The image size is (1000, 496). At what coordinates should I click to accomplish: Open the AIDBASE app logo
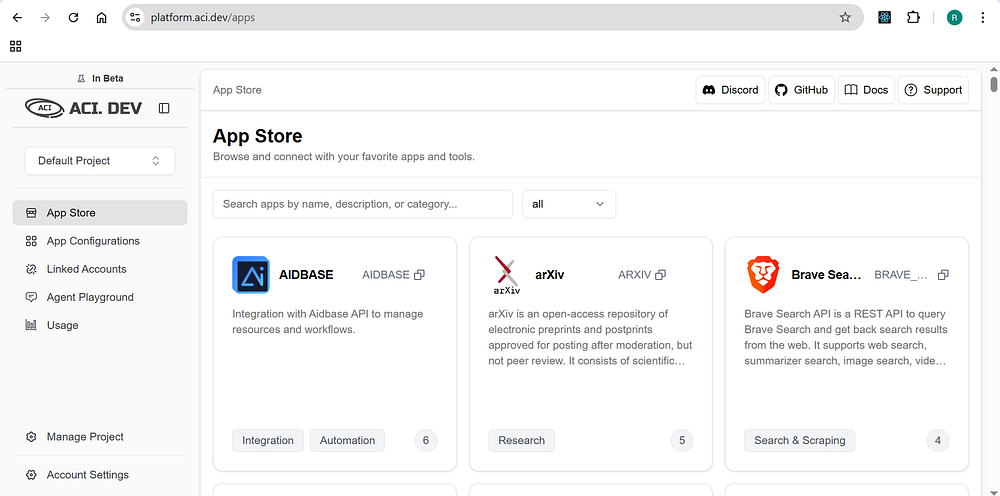tap(251, 275)
